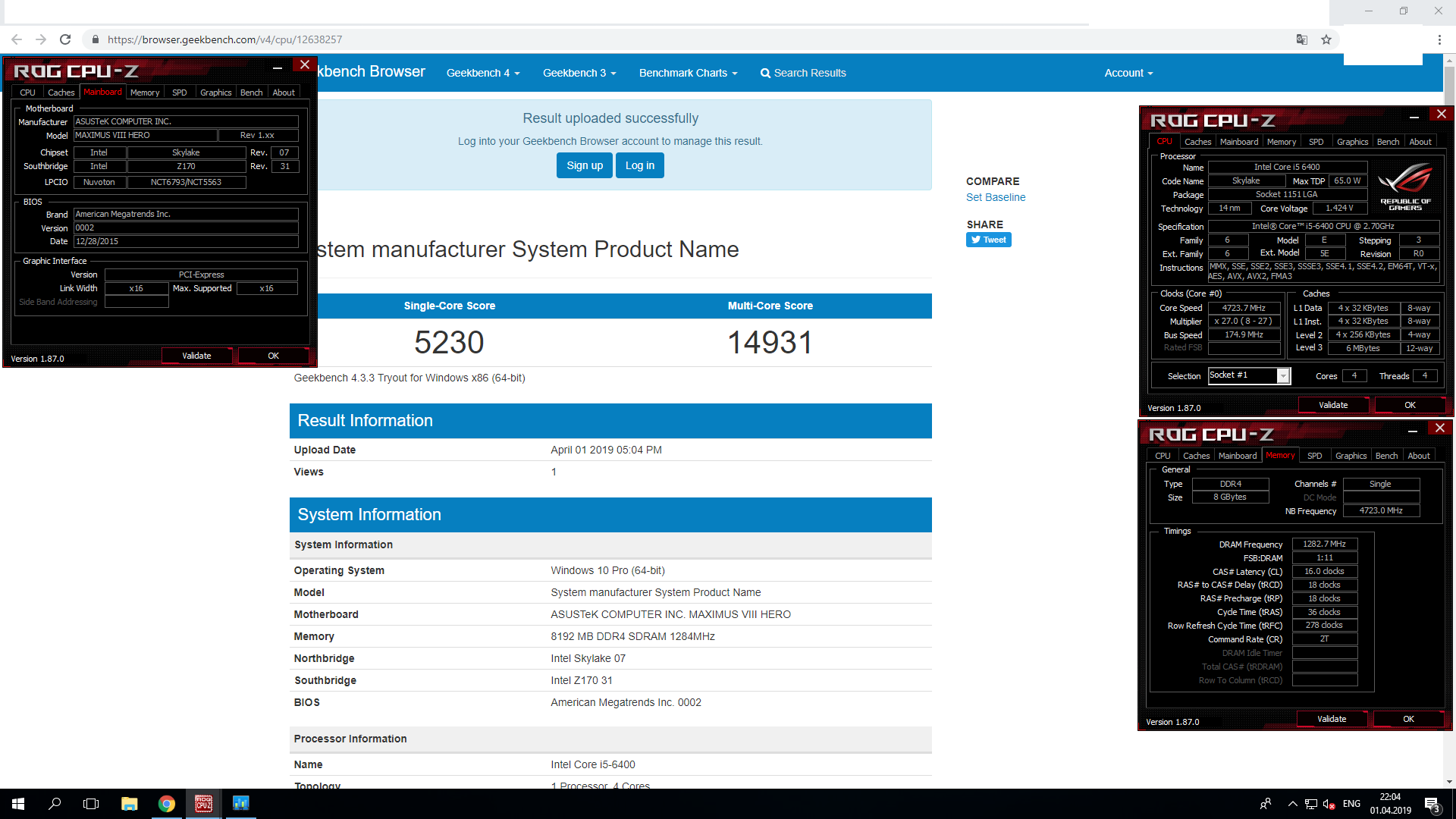Screen dimensions: 1456x819
Task: Open the translate page icon in address bar
Action: point(1302,39)
